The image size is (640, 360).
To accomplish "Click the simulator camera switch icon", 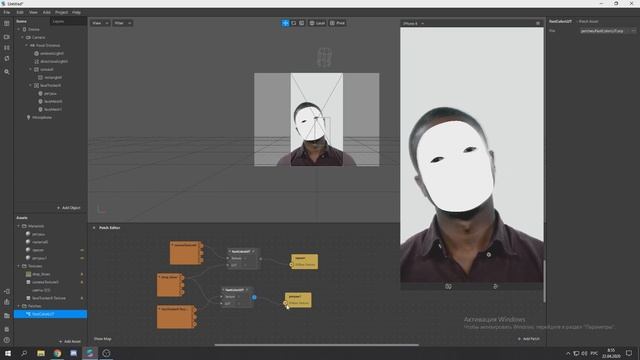I will tap(448, 287).
